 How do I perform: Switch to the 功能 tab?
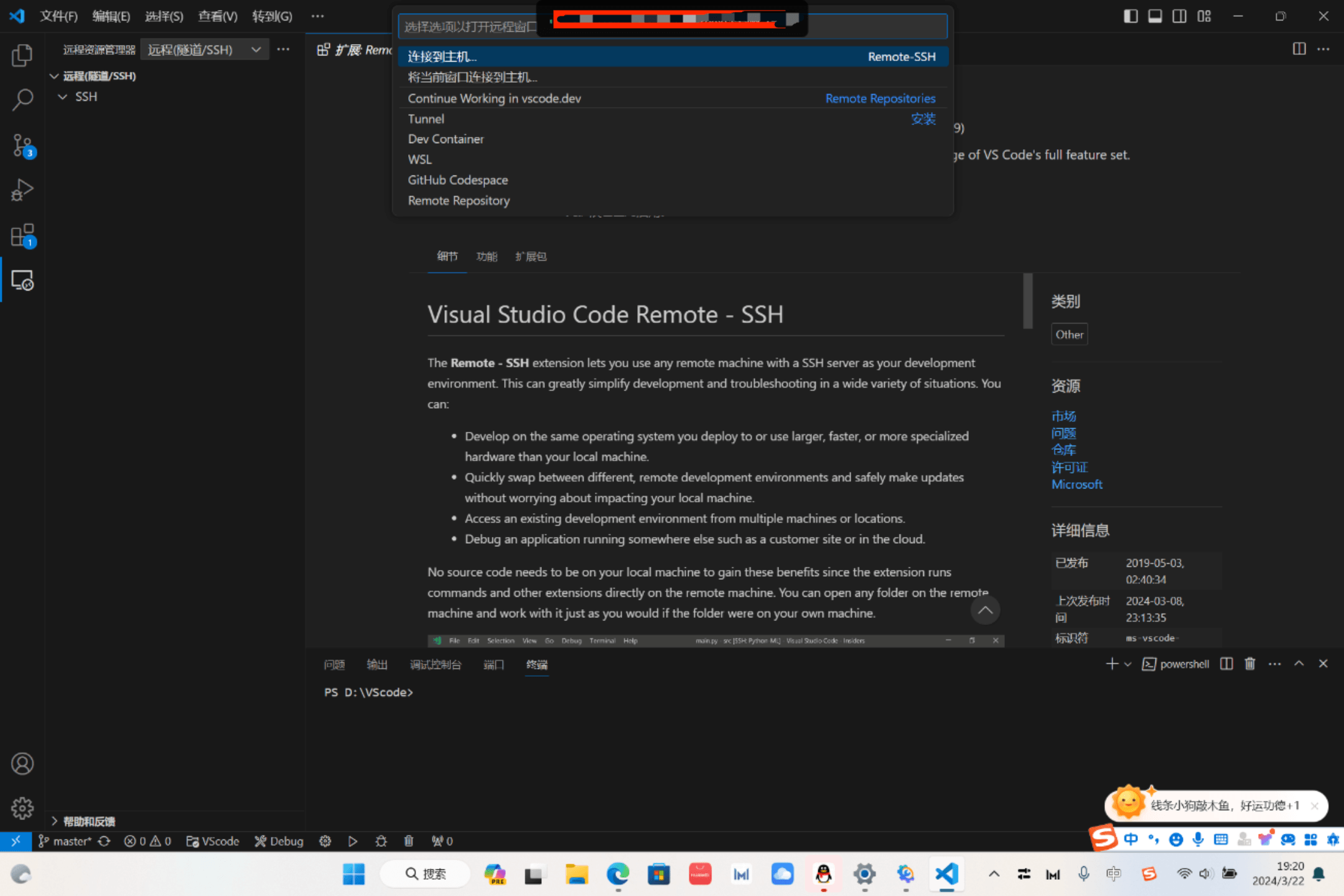coord(487,256)
